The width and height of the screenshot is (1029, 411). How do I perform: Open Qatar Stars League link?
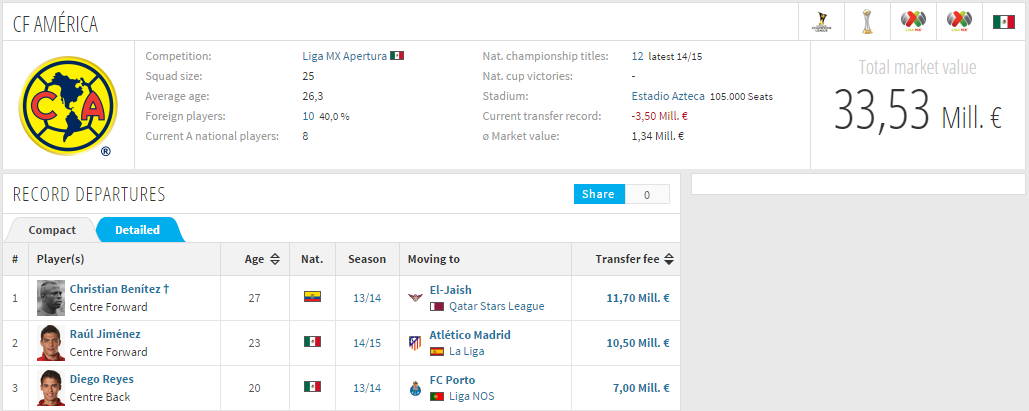tap(497, 307)
